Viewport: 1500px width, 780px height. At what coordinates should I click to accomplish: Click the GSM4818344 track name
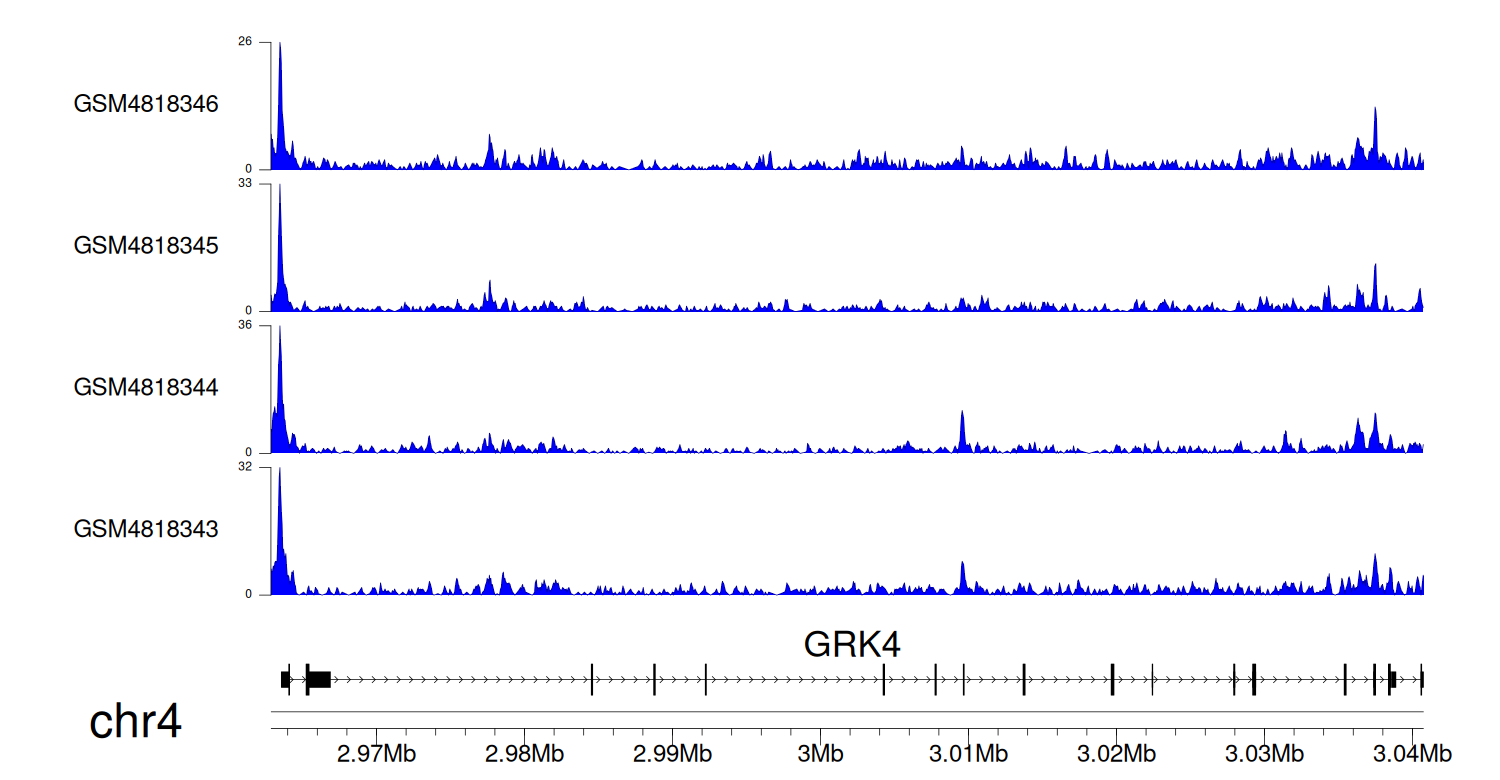point(146,386)
